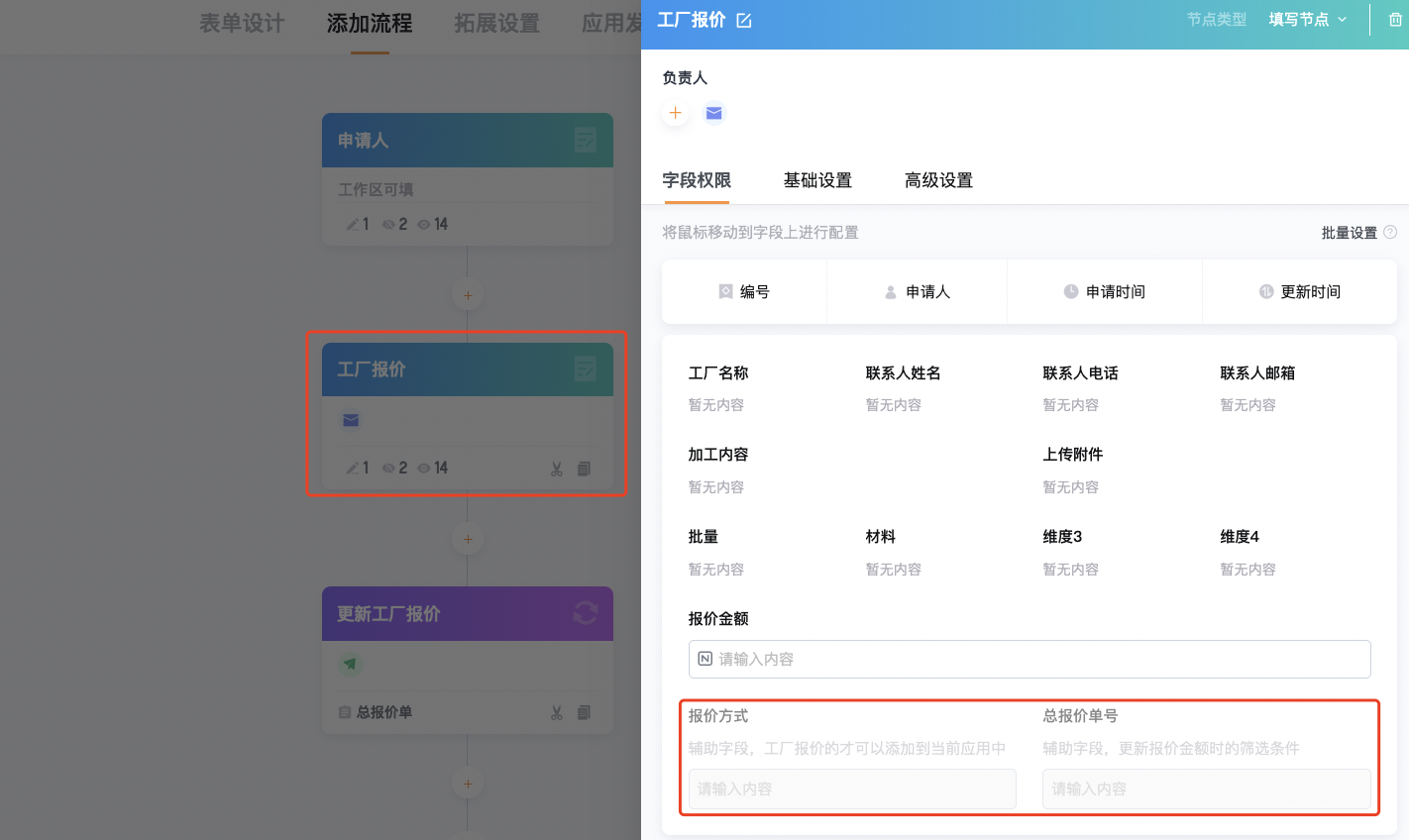Click 总报价单 text in 更新工厂报价 node
The height and width of the screenshot is (840, 1409).
(384, 712)
